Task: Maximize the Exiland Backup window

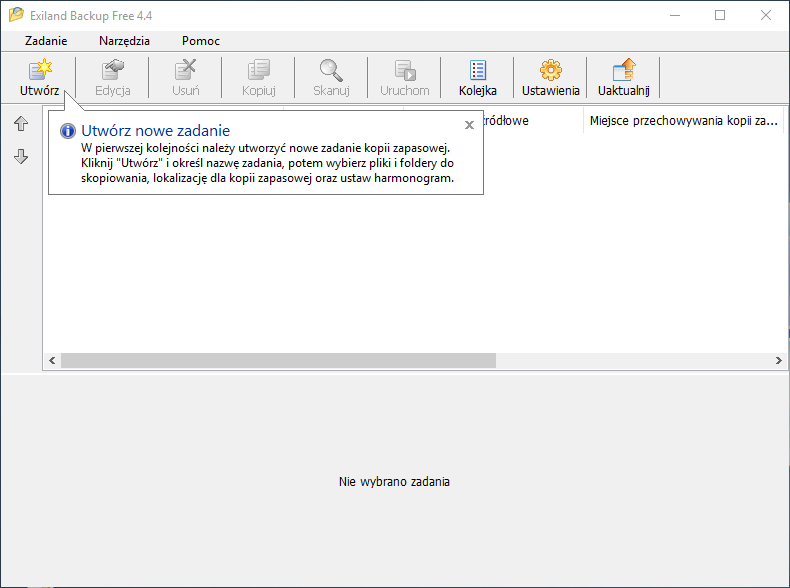Action: (x=720, y=16)
